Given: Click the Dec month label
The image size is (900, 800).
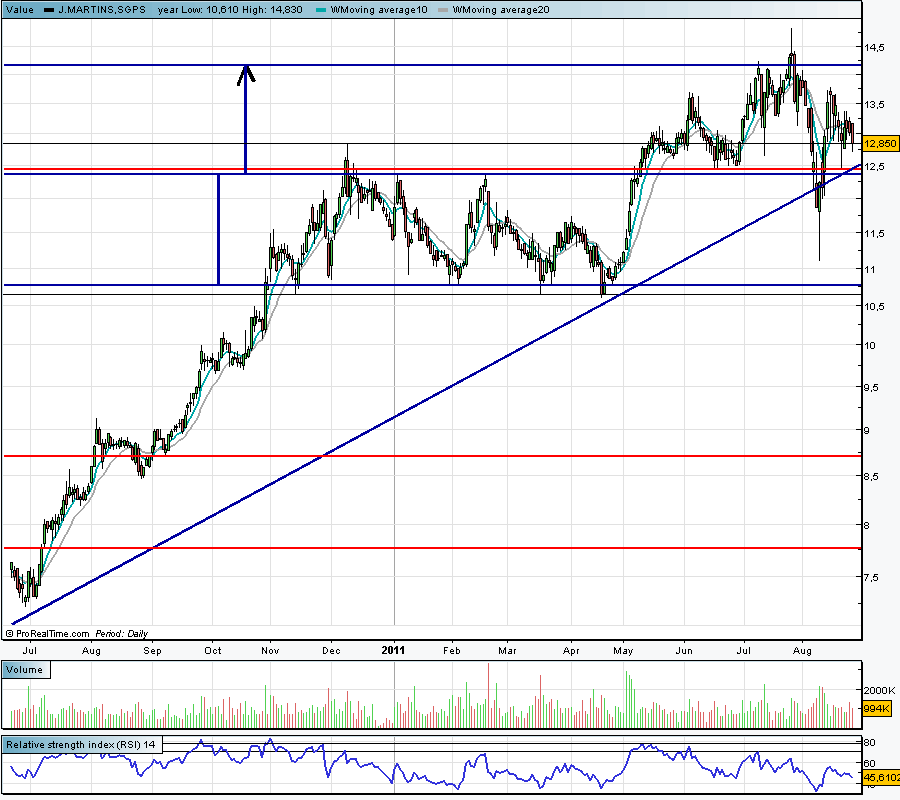Looking at the screenshot, I should 331,651.
